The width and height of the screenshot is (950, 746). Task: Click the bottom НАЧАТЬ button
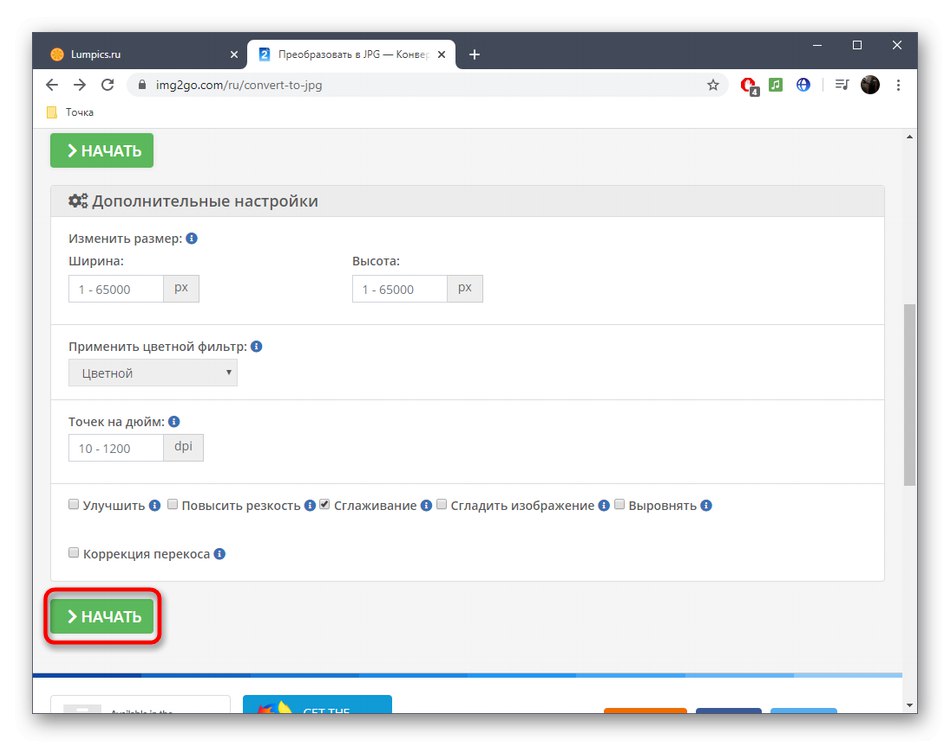pyautogui.click(x=102, y=616)
